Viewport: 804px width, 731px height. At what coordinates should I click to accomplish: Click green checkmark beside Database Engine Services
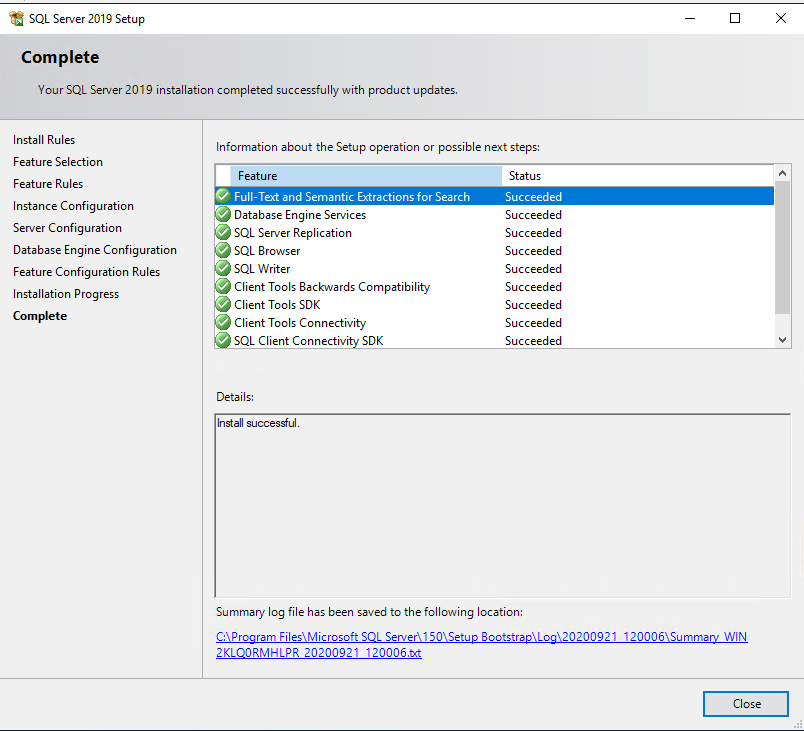point(223,215)
